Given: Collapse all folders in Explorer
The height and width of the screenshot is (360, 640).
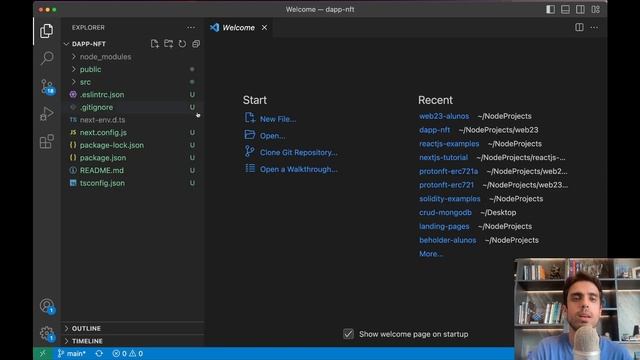Looking at the screenshot, I should 196,44.
